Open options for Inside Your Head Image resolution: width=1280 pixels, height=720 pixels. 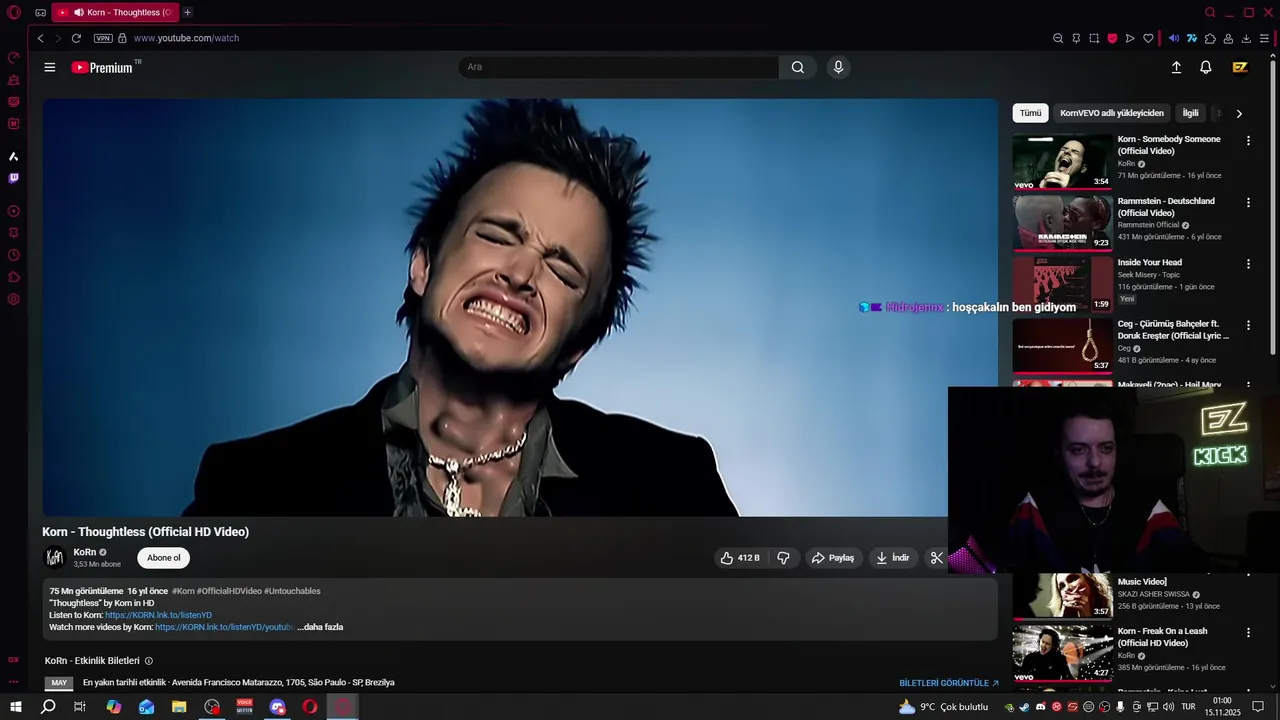tap(1248, 264)
